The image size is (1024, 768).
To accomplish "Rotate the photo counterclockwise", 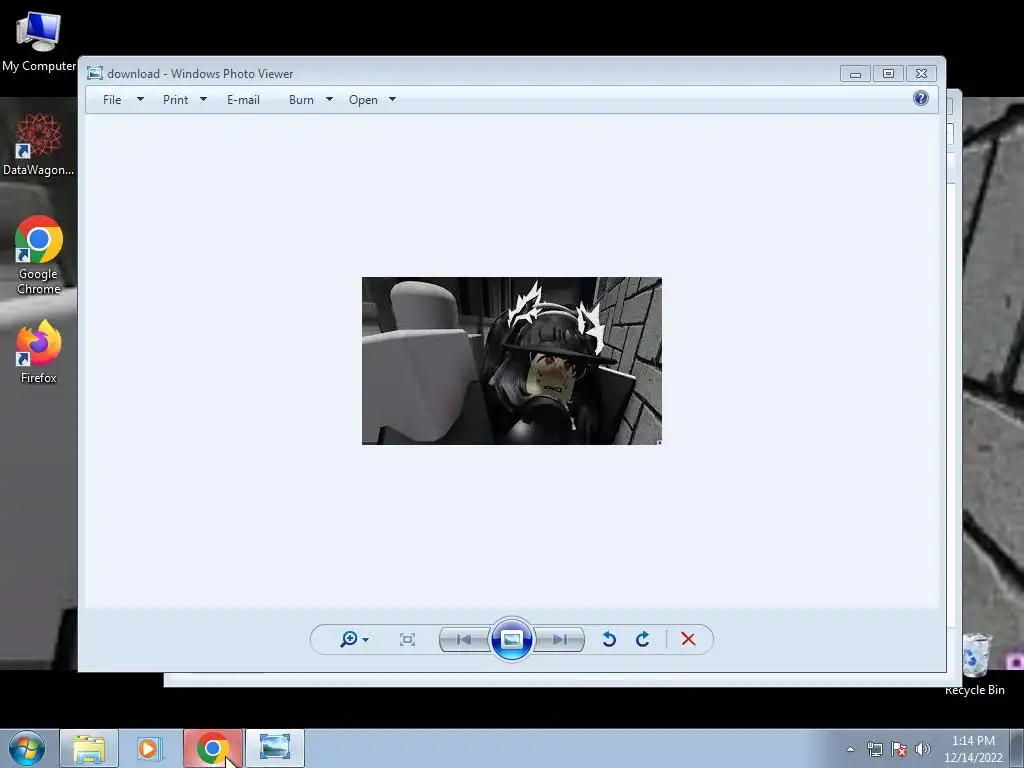I will click(x=609, y=639).
